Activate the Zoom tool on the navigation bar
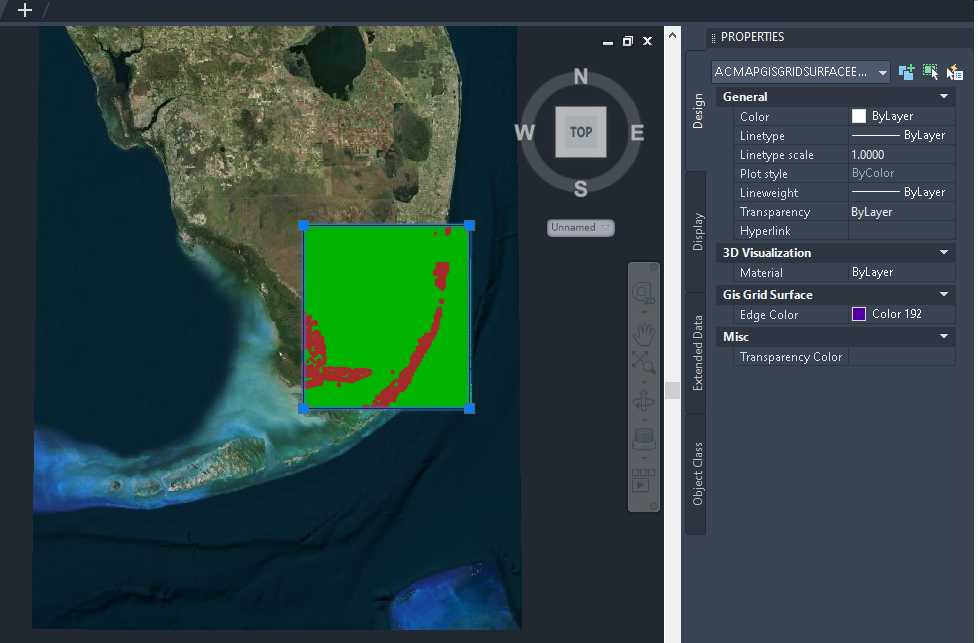Image resolution: width=978 pixels, height=643 pixels. click(x=643, y=363)
